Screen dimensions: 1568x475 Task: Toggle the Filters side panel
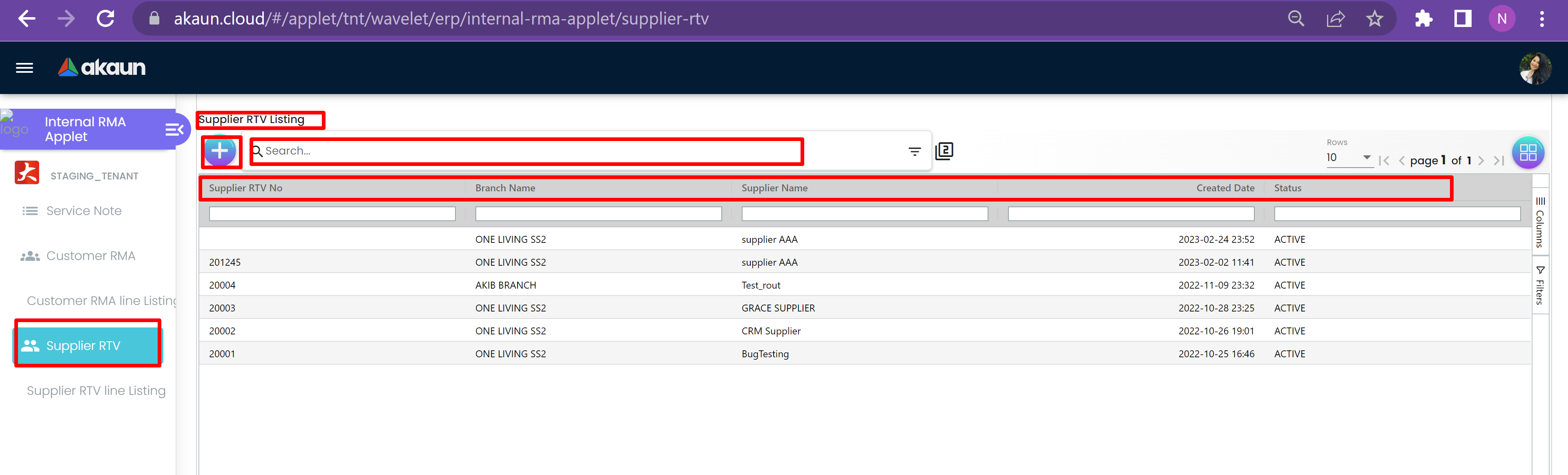click(1540, 285)
